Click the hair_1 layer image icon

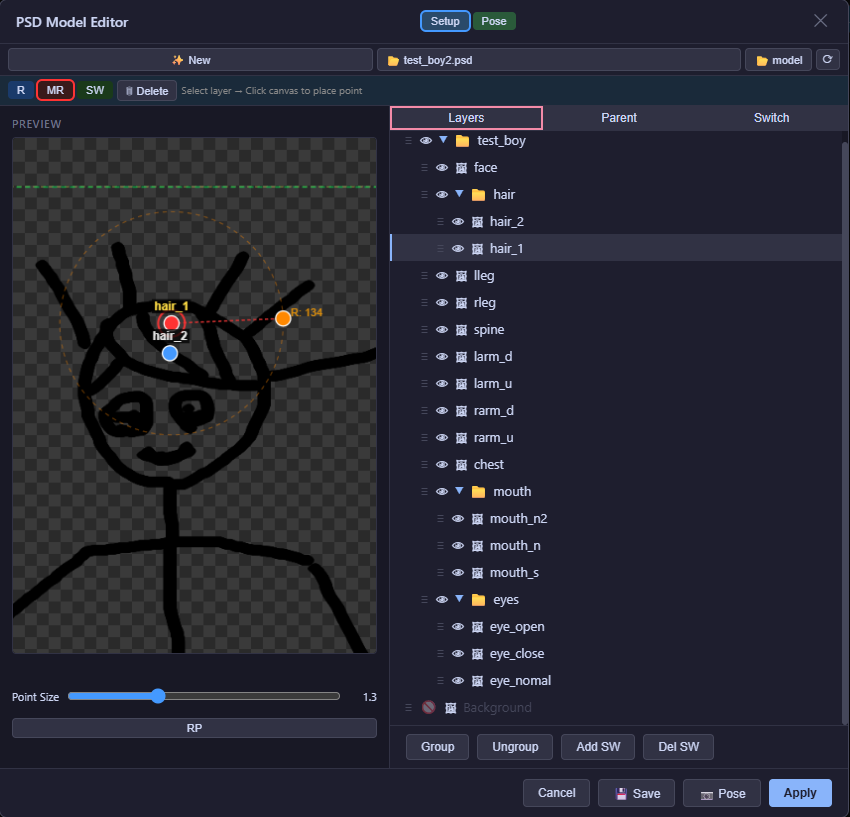478,249
